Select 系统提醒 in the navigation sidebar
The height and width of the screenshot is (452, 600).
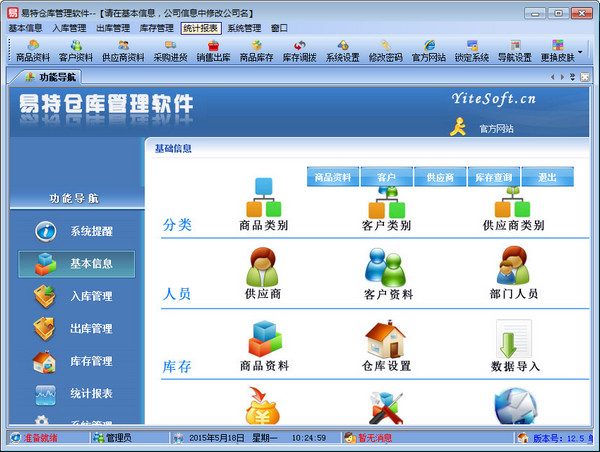click(x=78, y=231)
